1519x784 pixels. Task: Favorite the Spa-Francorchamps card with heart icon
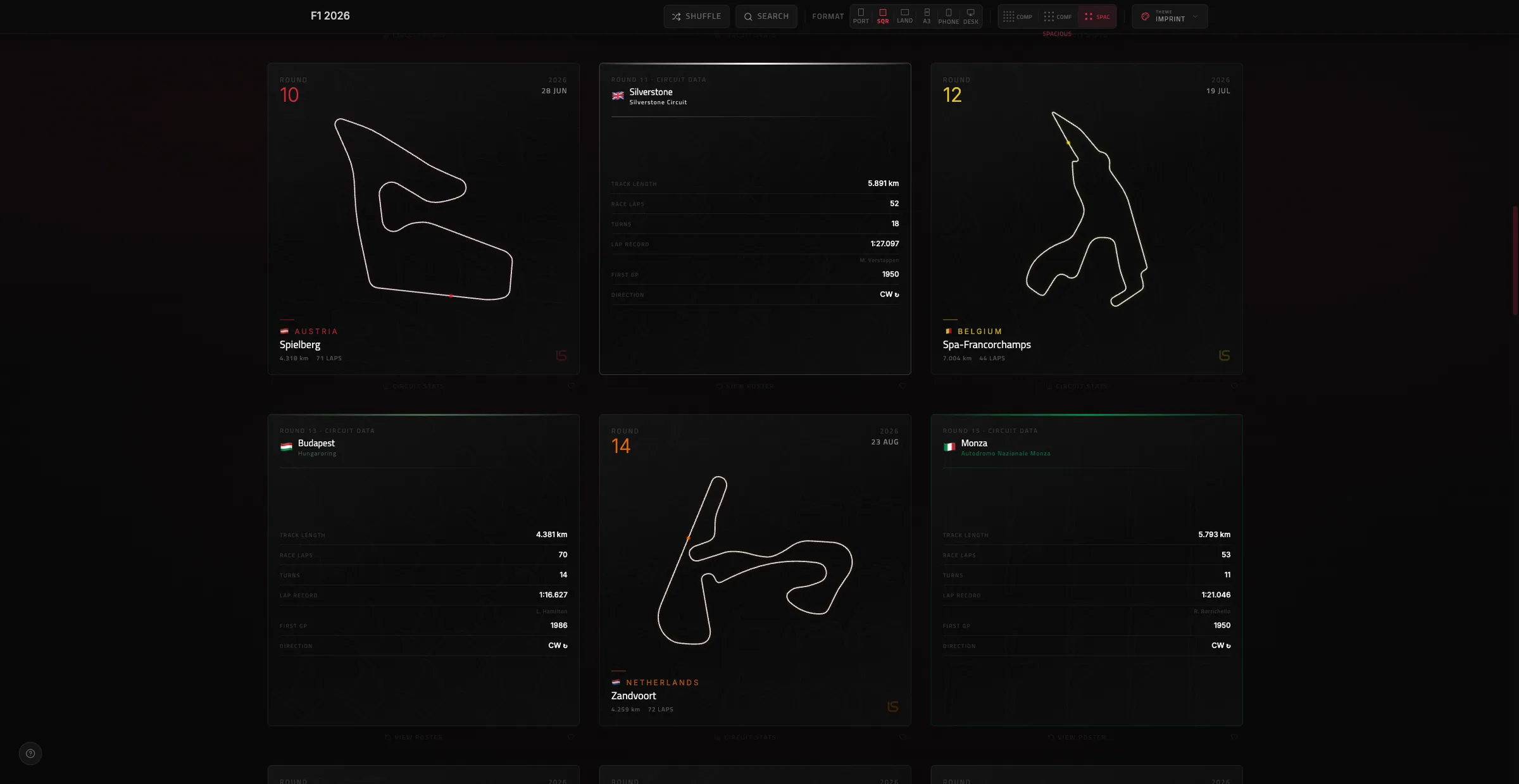(1234, 386)
